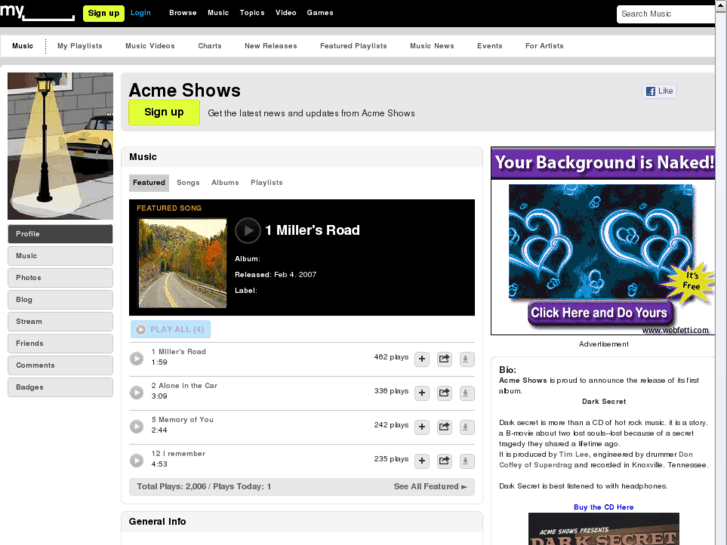Image resolution: width=727 pixels, height=545 pixels.
Task: Click the large Sign up button under Acme Shows
Action: (x=164, y=112)
